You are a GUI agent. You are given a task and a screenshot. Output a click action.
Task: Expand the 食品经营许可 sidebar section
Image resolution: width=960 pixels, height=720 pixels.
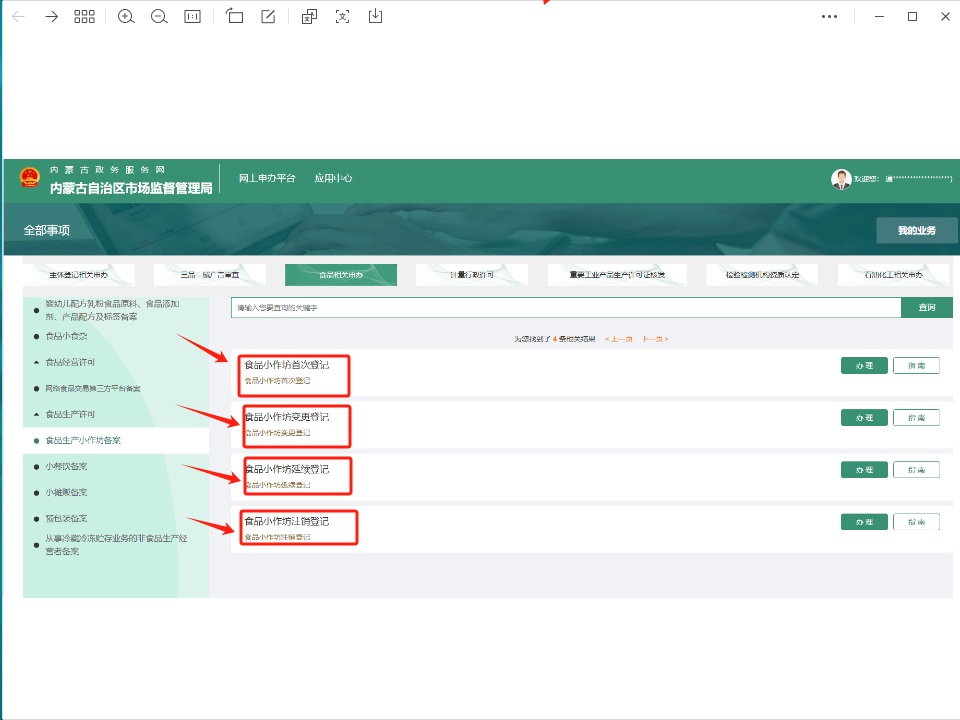69,362
